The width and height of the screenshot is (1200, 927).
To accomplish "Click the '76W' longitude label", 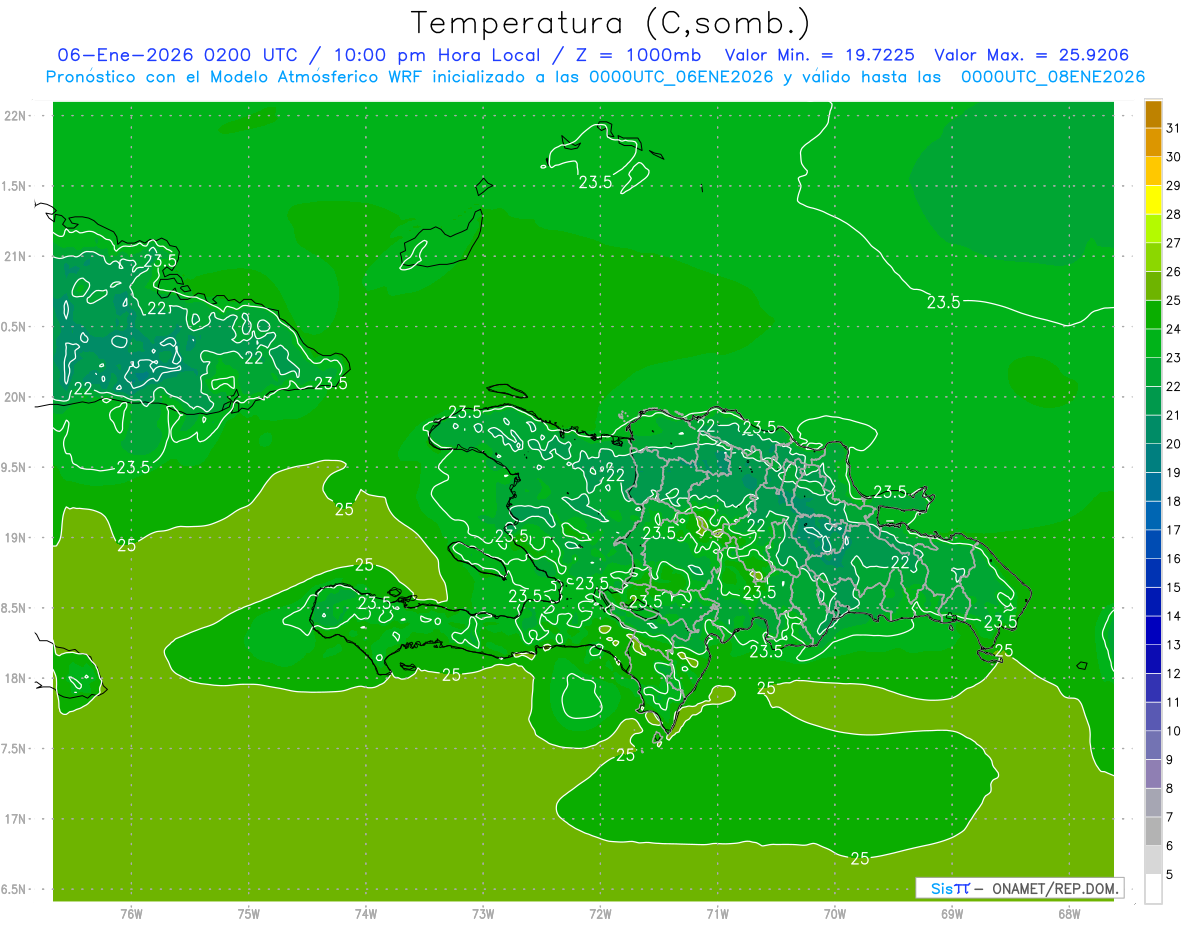I will point(131,914).
